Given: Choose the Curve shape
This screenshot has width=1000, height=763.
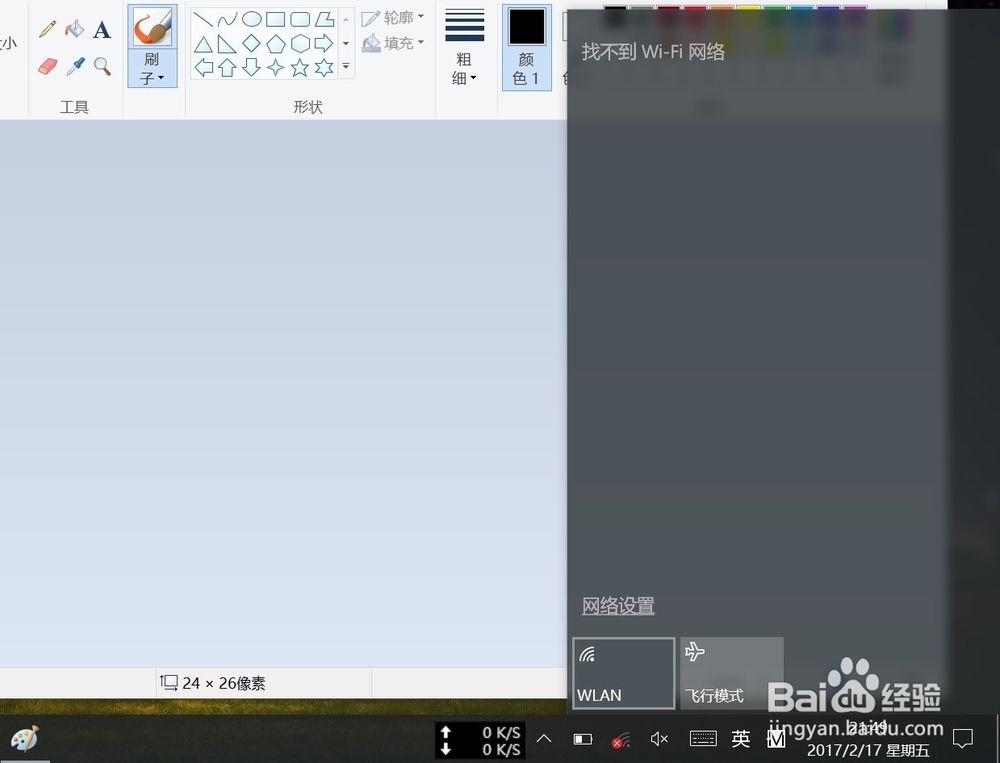Looking at the screenshot, I should tap(227, 19).
